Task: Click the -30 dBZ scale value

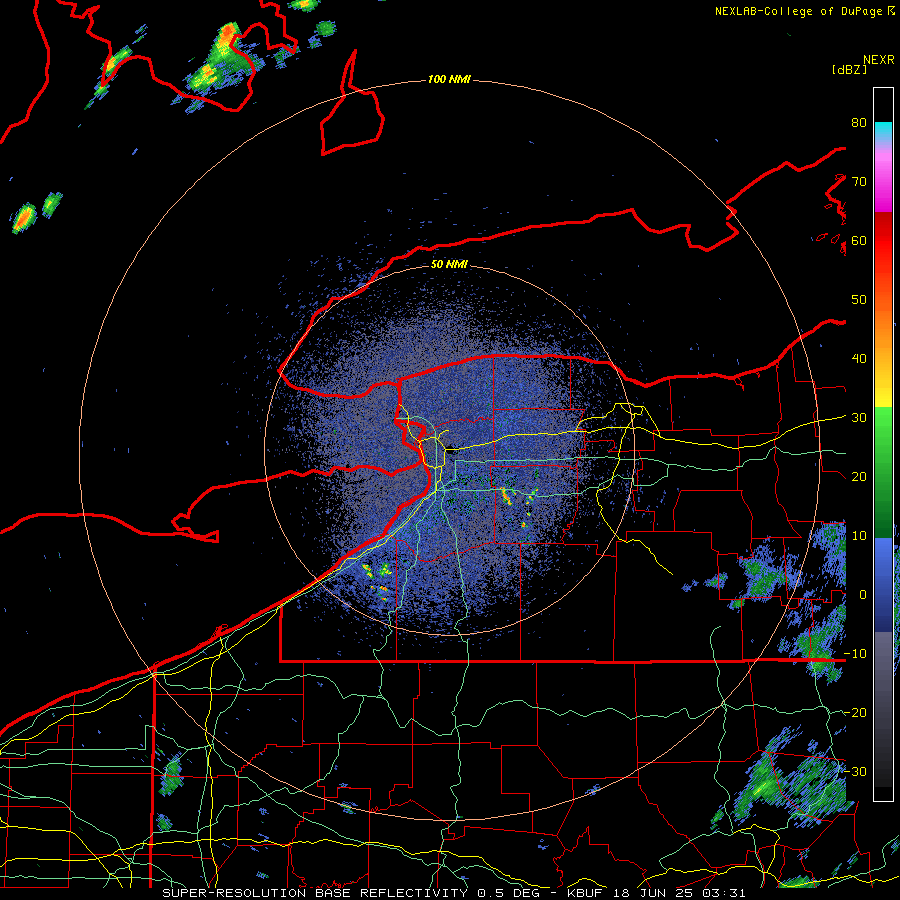Action: [x=855, y=771]
